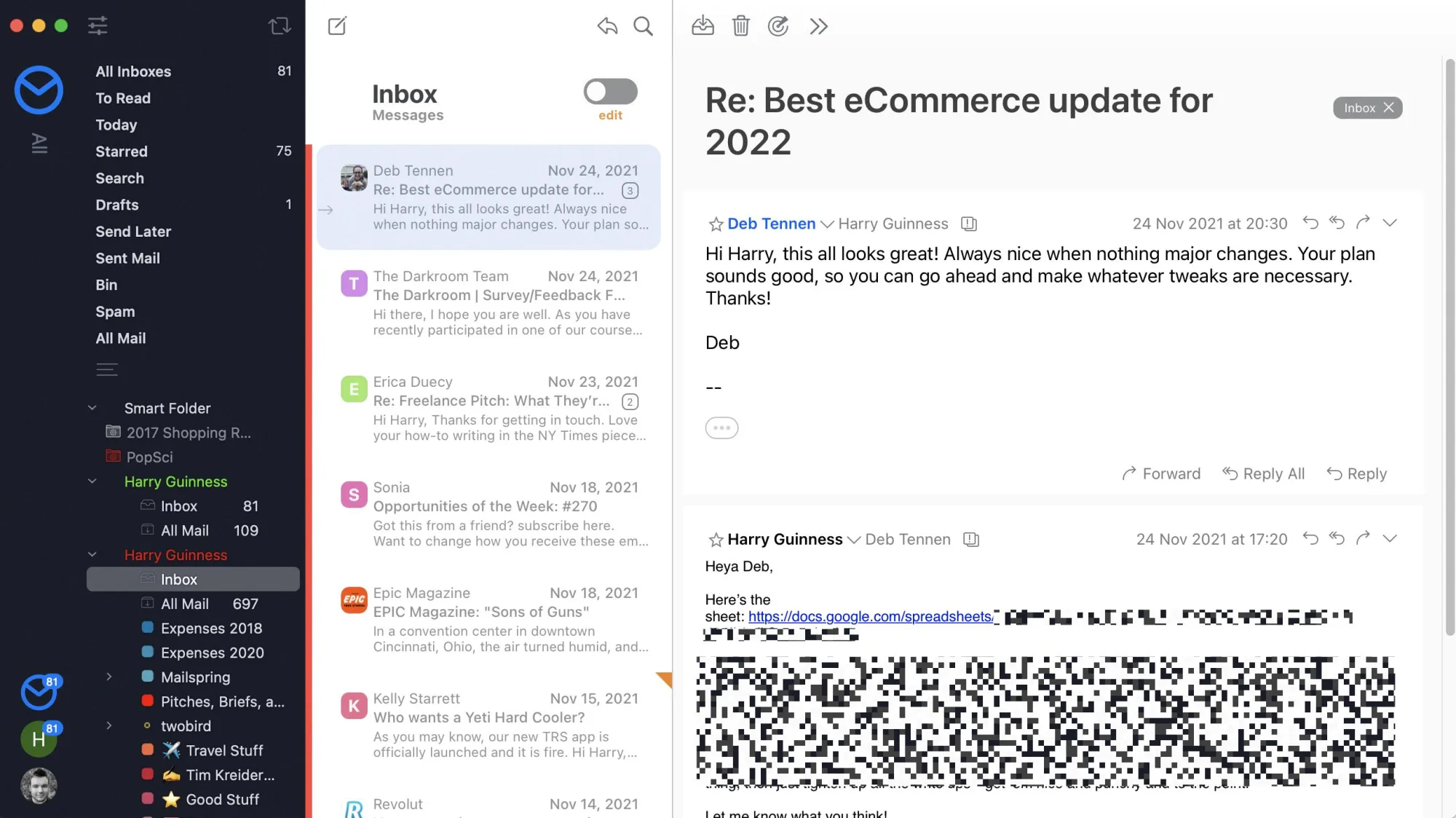Click the archive/download email icon

(702, 25)
